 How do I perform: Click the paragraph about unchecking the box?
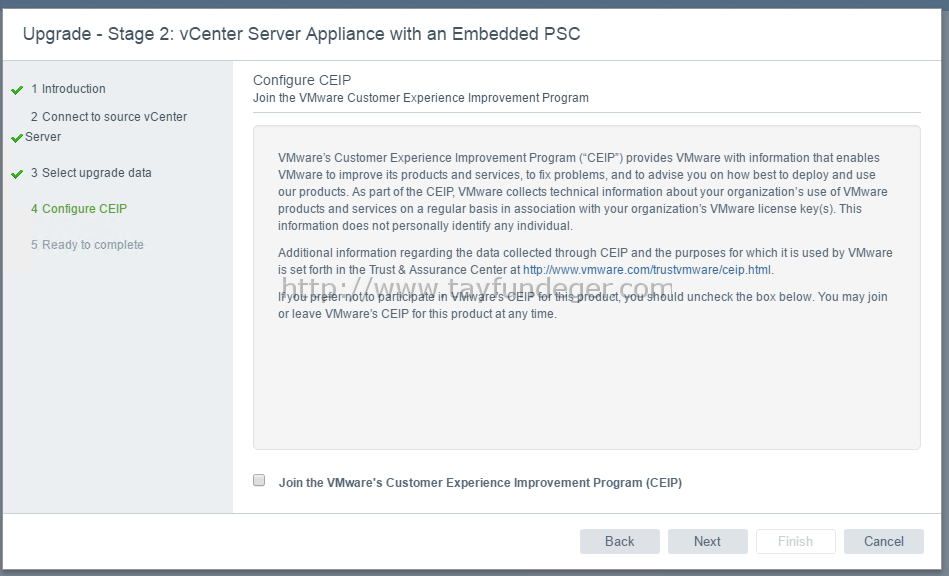tap(583, 306)
